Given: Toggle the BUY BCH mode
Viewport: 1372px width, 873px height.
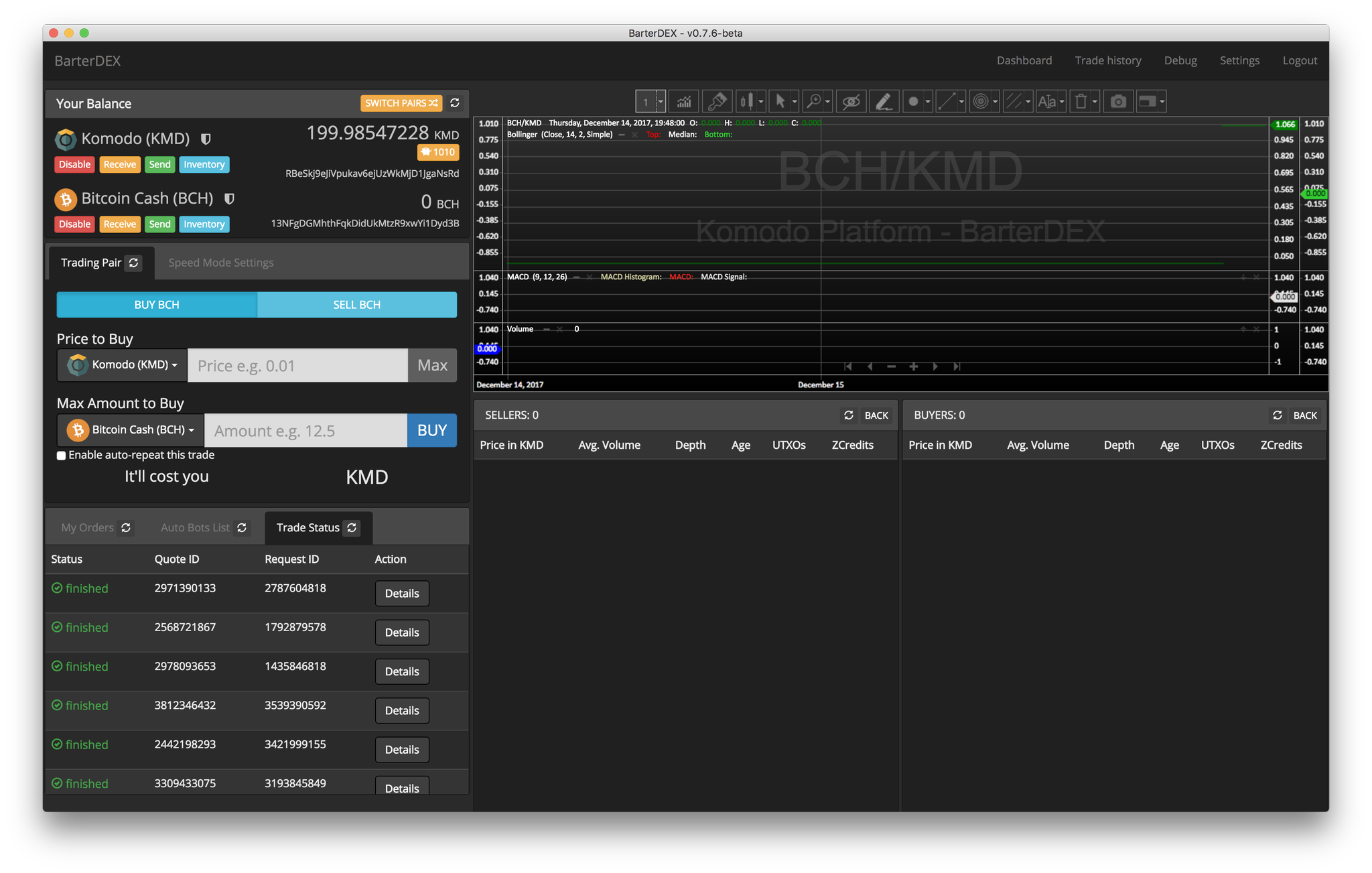Looking at the screenshot, I should click(157, 305).
